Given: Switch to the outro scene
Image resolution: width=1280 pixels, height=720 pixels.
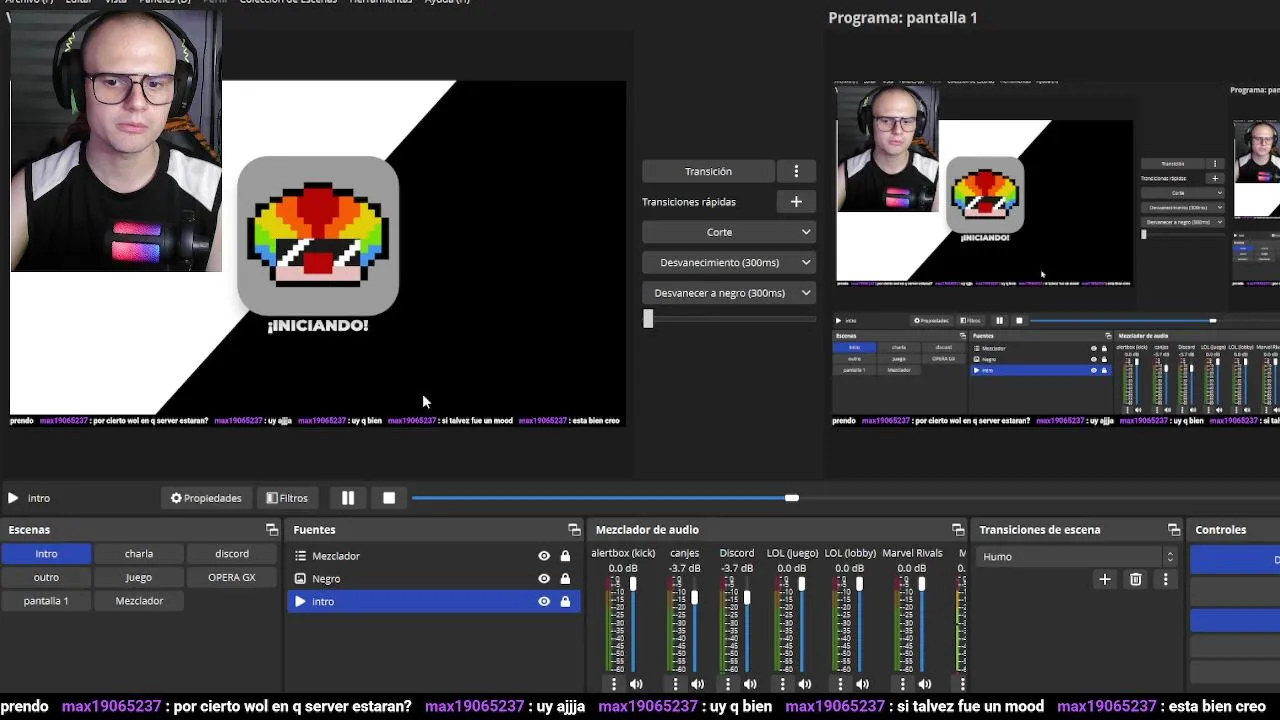Looking at the screenshot, I should [x=46, y=577].
